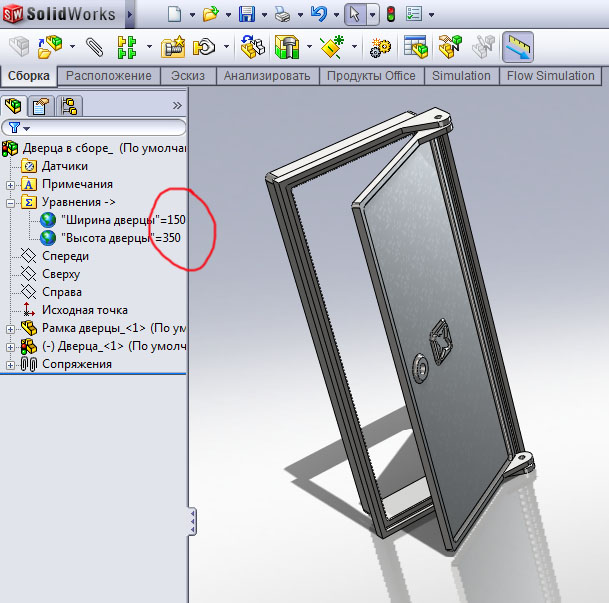Collapse the Уравнения tree node
This screenshot has height=603, width=609.
[11, 203]
